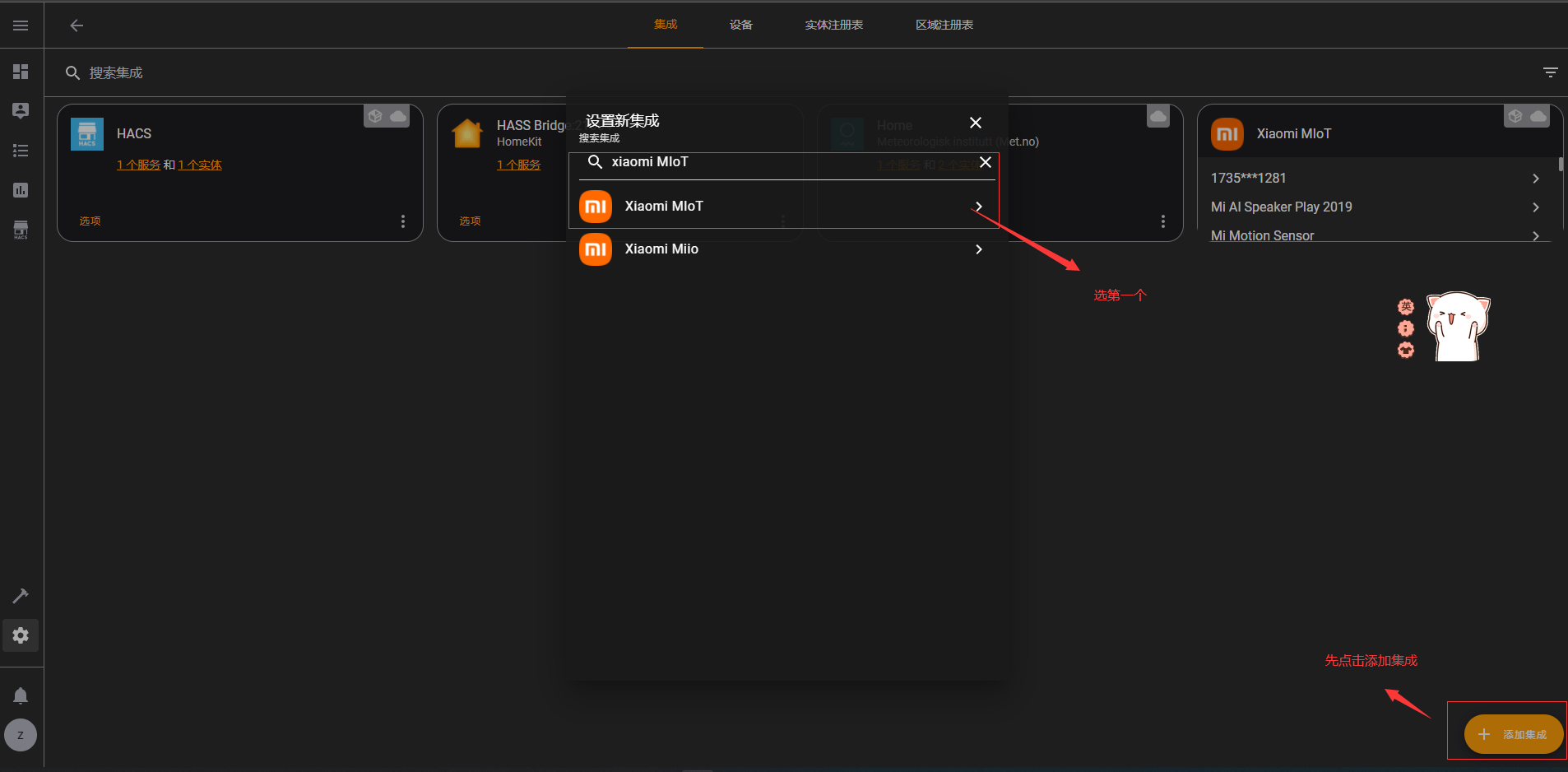Open the HACS 1个实体 link

click(x=200, y=165)
